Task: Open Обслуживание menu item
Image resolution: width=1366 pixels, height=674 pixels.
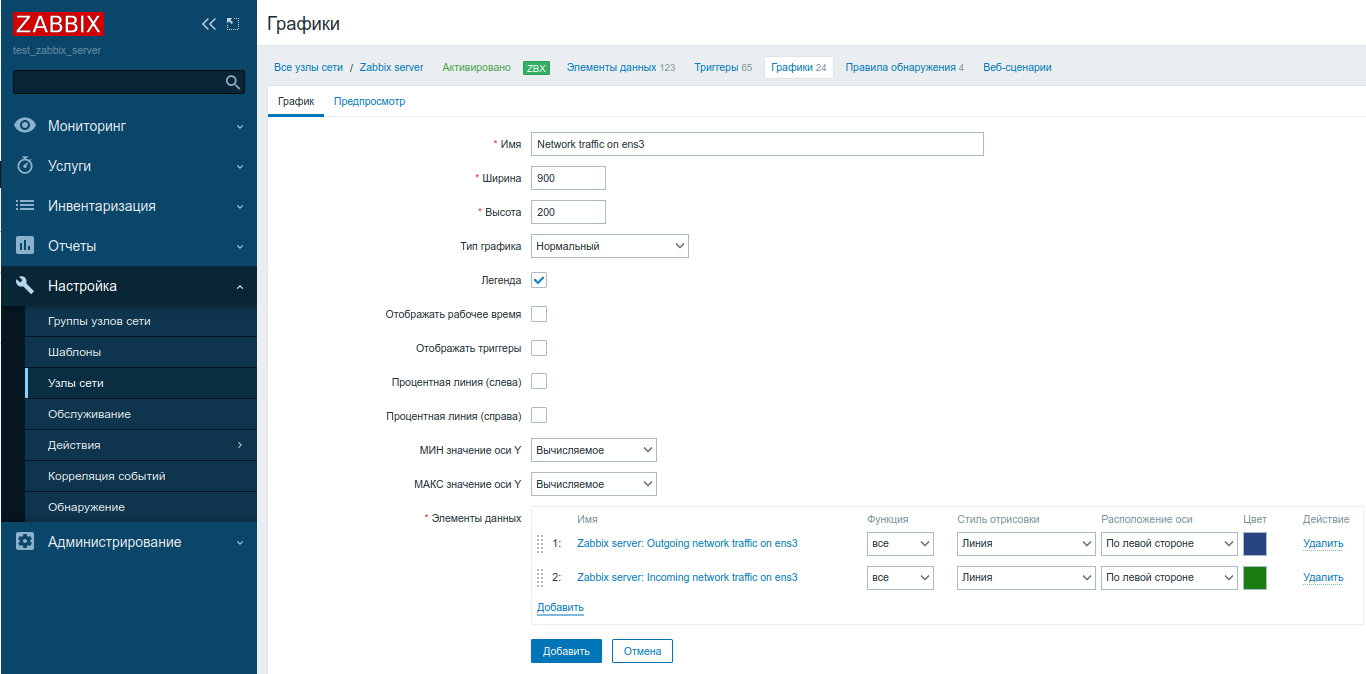Action: click(141, 414)
